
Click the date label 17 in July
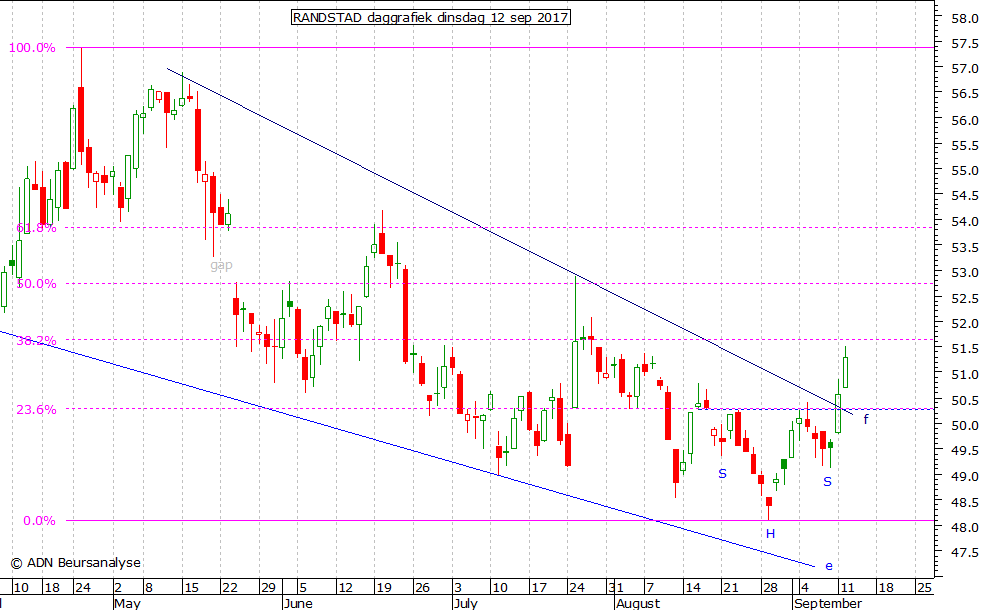click(539, 587)
